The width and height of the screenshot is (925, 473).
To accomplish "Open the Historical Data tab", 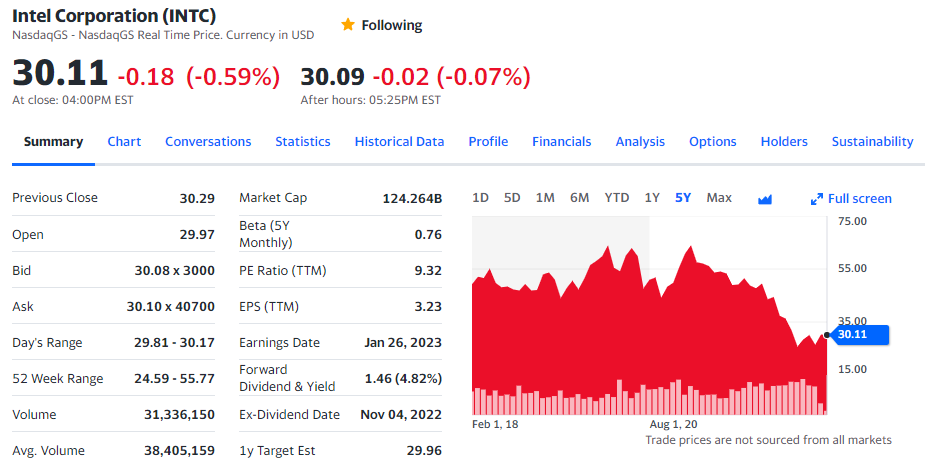I will (x=399, y=142).
